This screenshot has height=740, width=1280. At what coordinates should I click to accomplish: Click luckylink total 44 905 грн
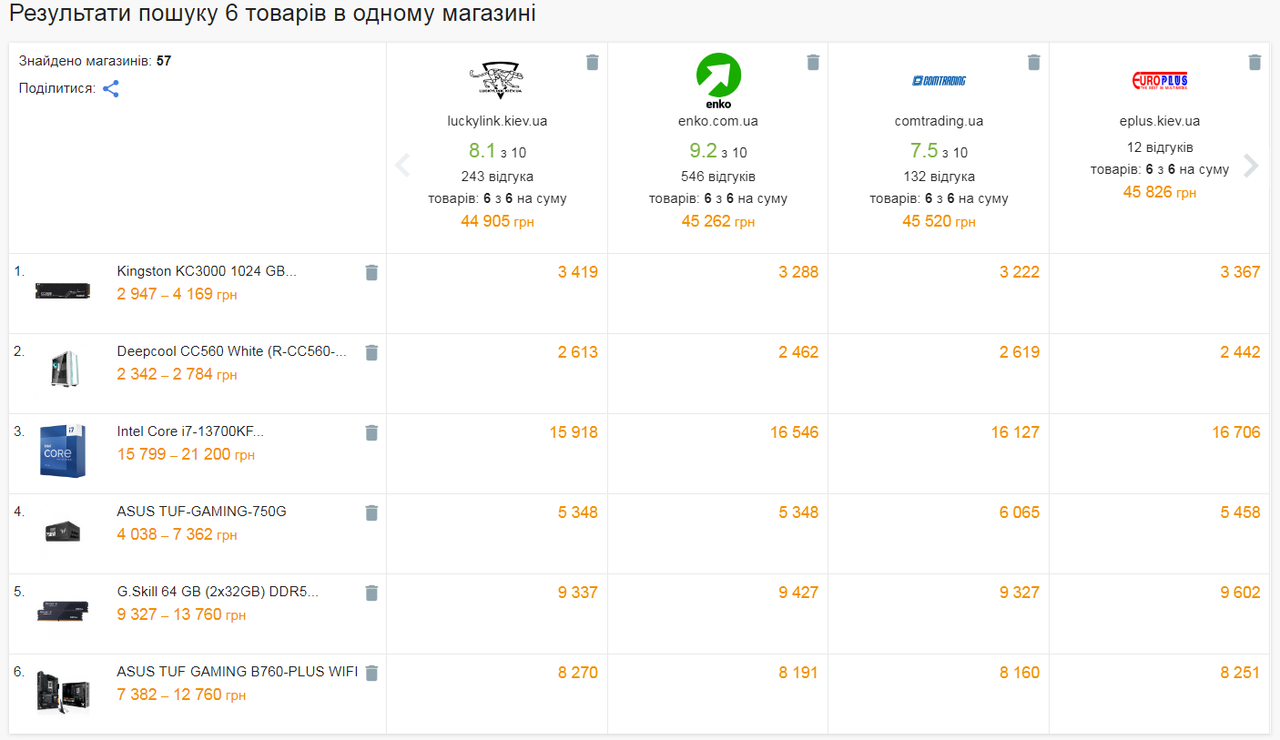tap(497, 221)
